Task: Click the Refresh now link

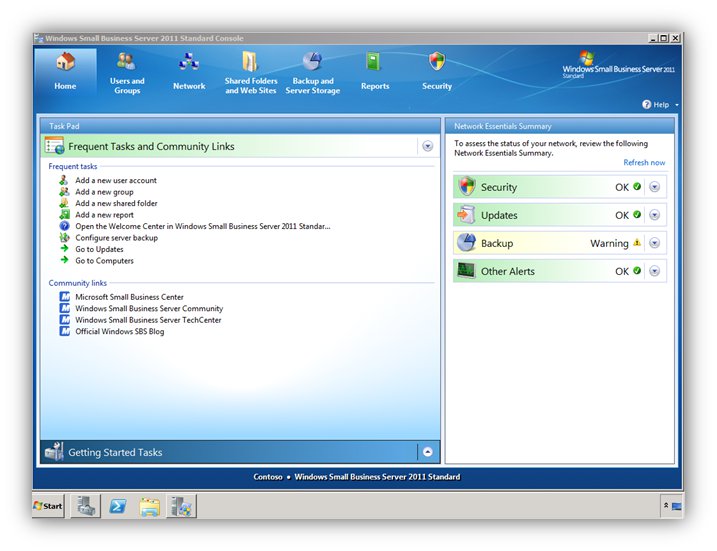Action: (x=644, y=163)
